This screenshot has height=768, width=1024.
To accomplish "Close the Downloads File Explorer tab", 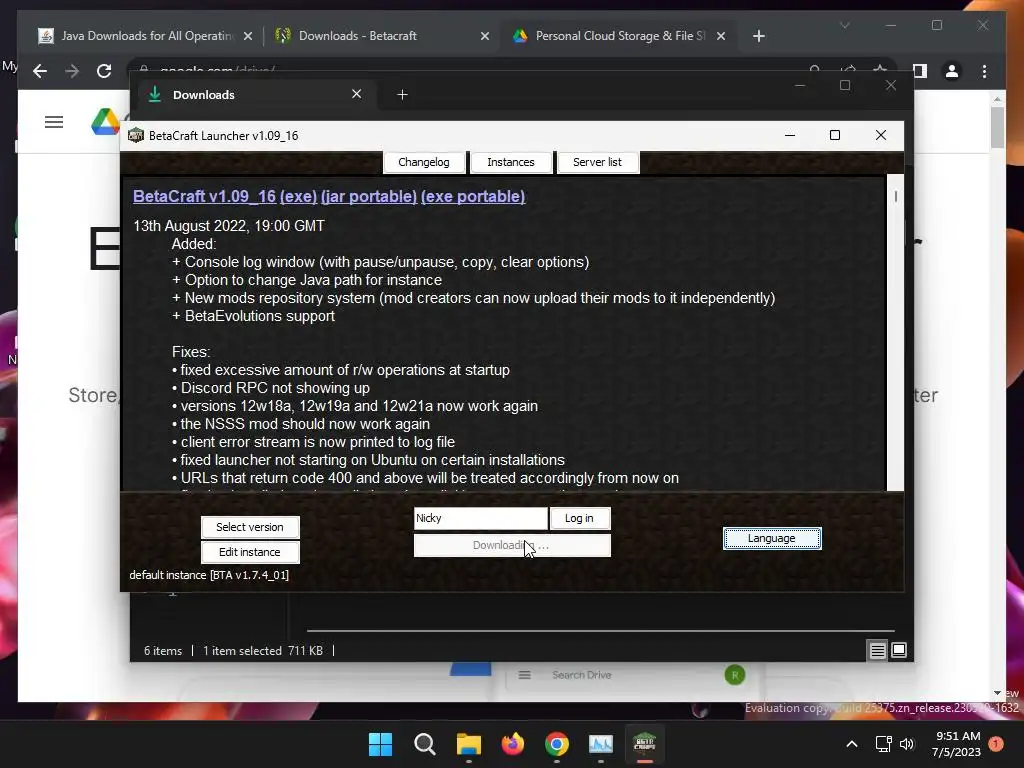I will point(357,94).
